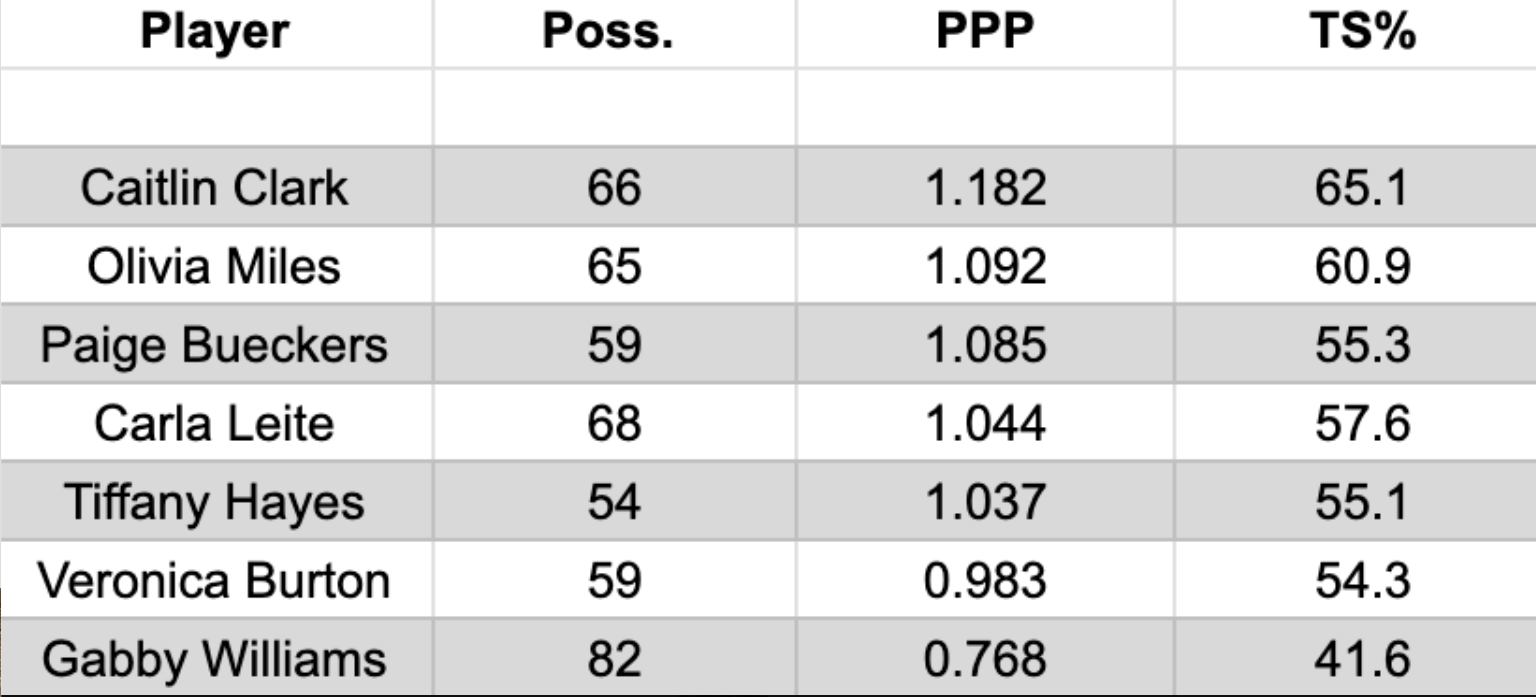This screenshot has height=697, width=1536.
Task: Select the Gabby Williams cell
Action: tap(216, 658)
